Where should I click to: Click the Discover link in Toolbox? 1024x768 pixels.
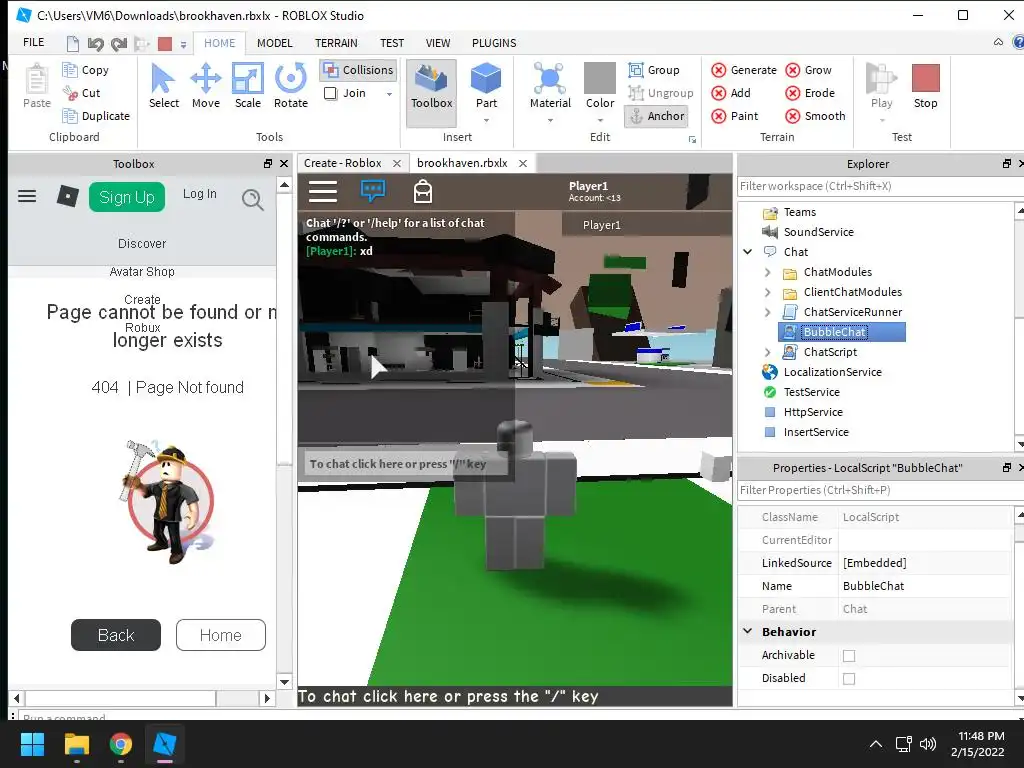pyautogui.click(x=142, y=244)
